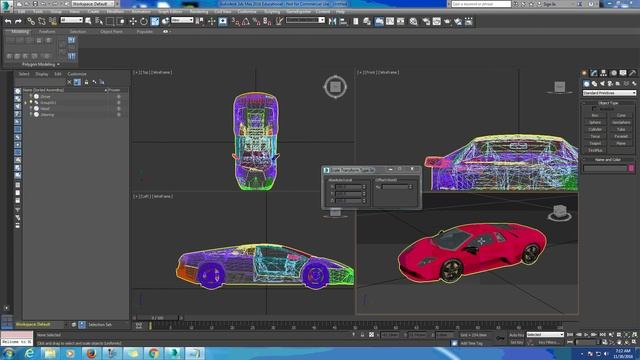Toggle lock icon in scene explorer toolbar
640x360 pixels.
[86, 82]
